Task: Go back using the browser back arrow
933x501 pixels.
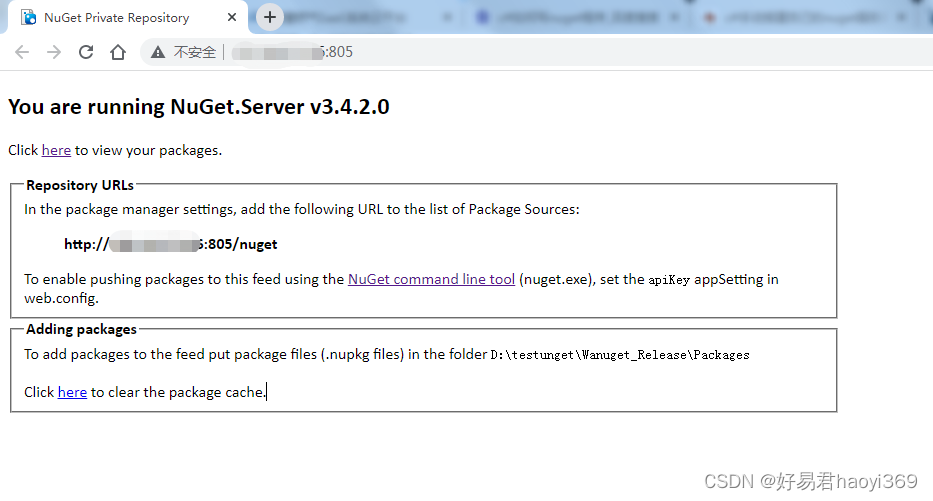Action: pos(22,52)
